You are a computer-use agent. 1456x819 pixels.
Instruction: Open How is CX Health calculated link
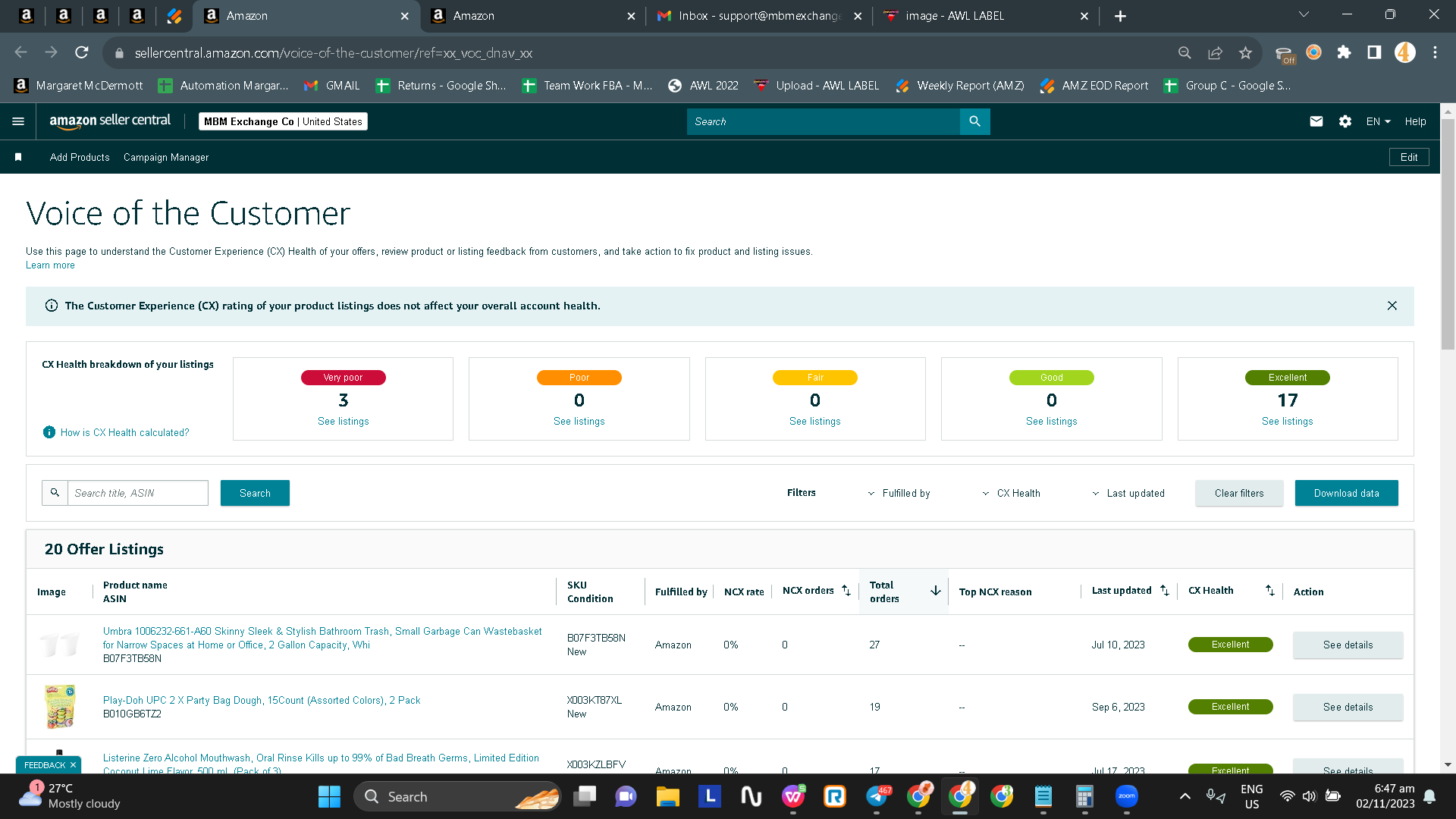click(125, 432)
